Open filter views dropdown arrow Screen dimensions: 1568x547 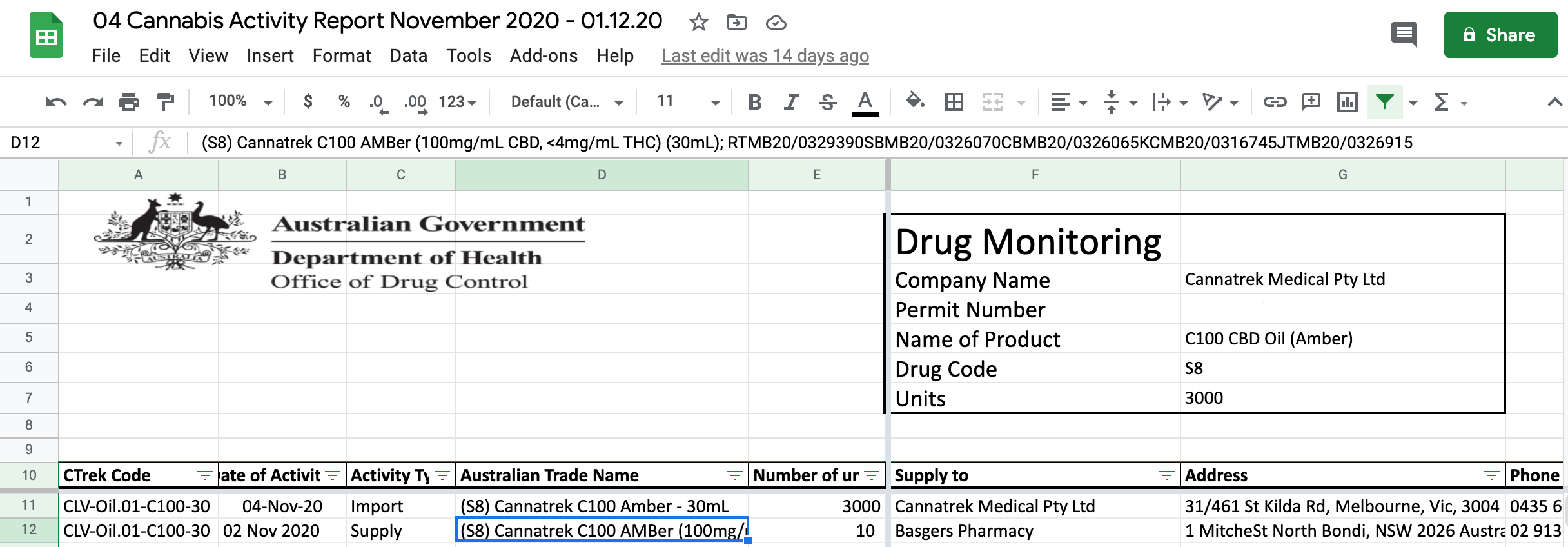tap(1413, 103)
